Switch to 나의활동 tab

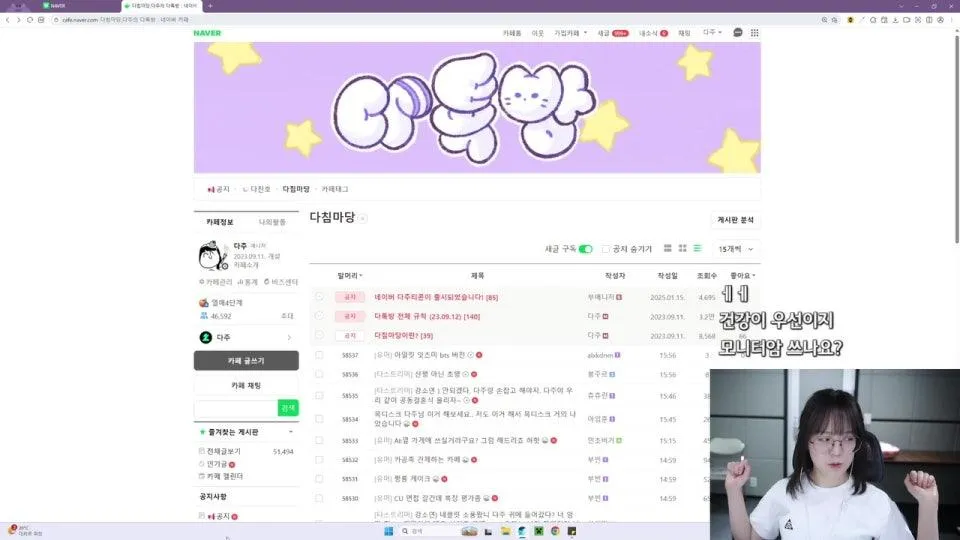tap(272, 222)
